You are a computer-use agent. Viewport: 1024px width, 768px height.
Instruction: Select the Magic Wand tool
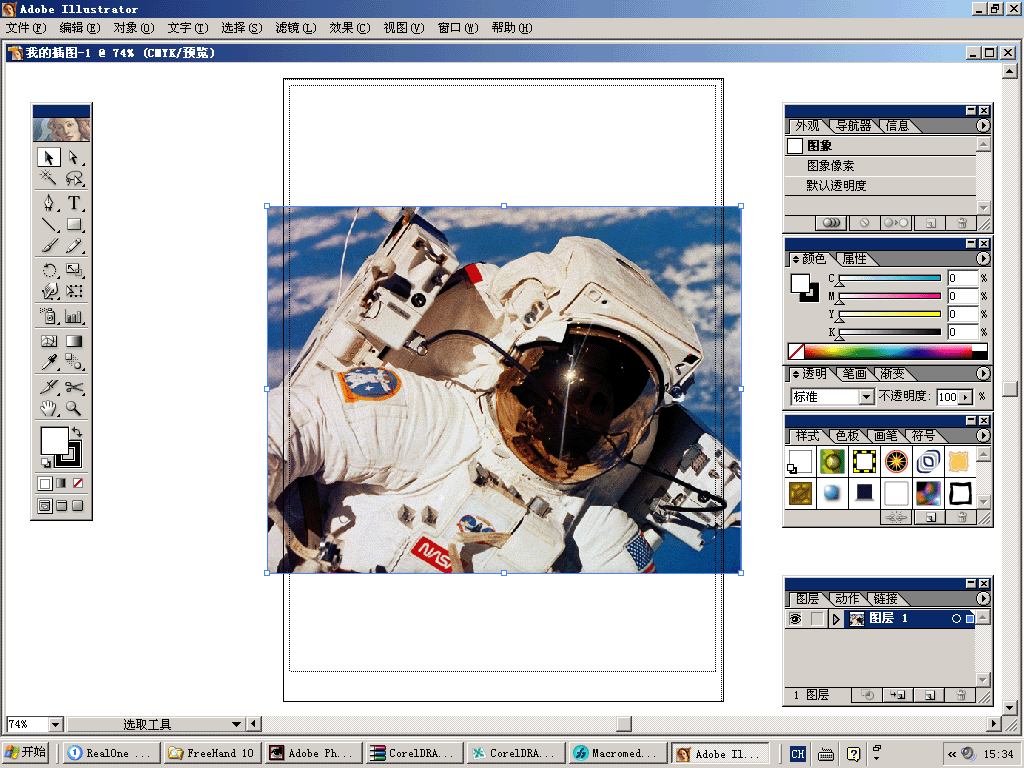point(48,178)
